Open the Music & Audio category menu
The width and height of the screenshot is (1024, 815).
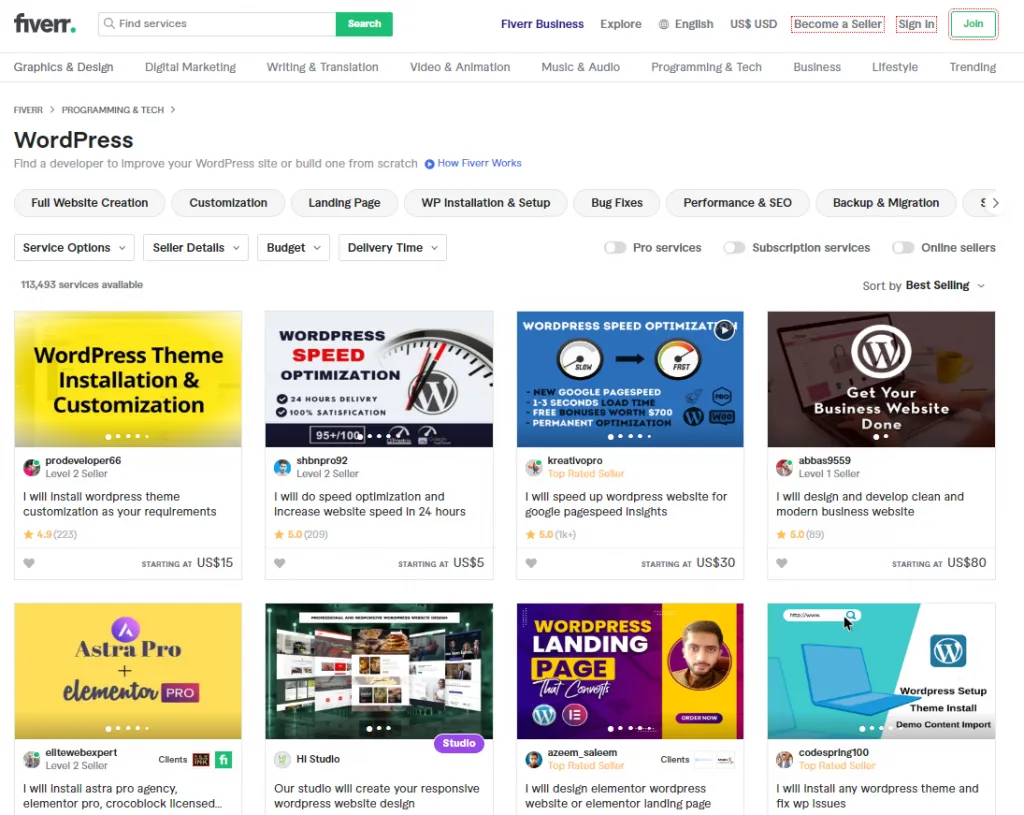coord(580,67)
